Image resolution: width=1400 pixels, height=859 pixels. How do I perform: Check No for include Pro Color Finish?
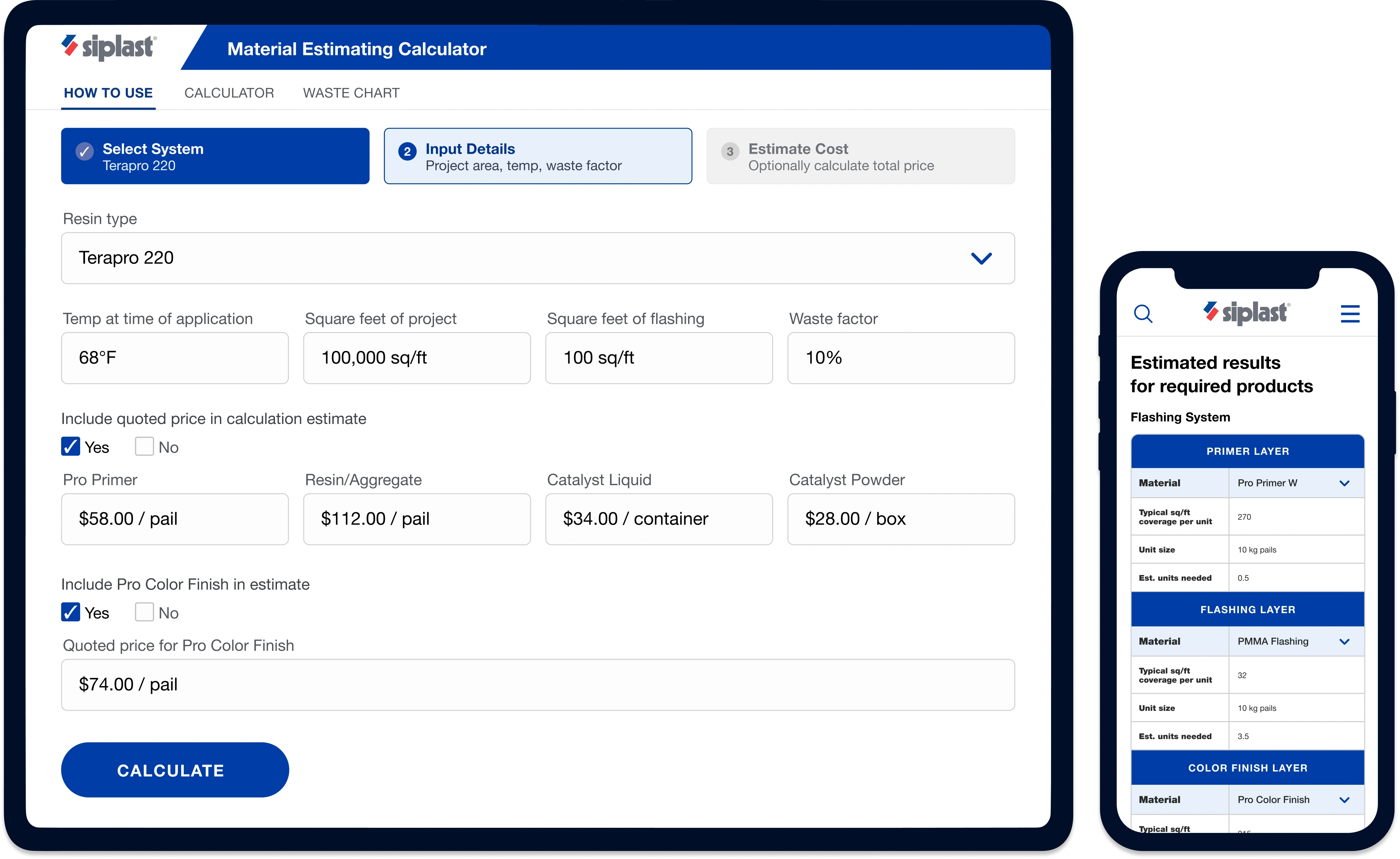click(x=144, y=613)
